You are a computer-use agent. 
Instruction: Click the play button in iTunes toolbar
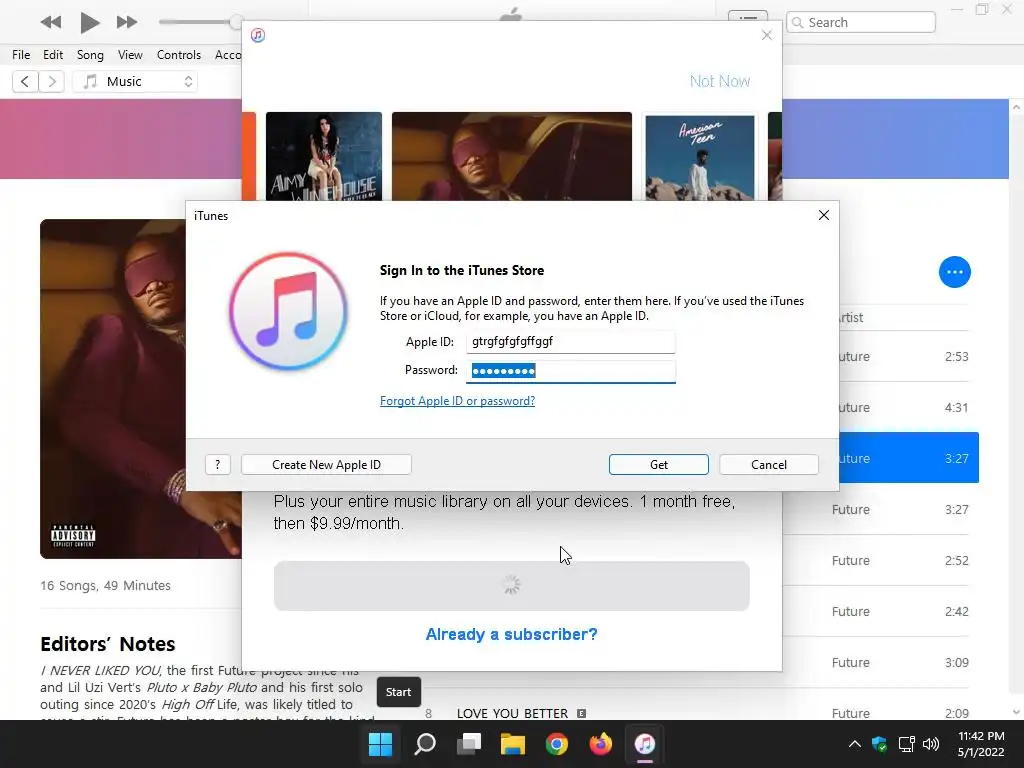coord(89,22)
